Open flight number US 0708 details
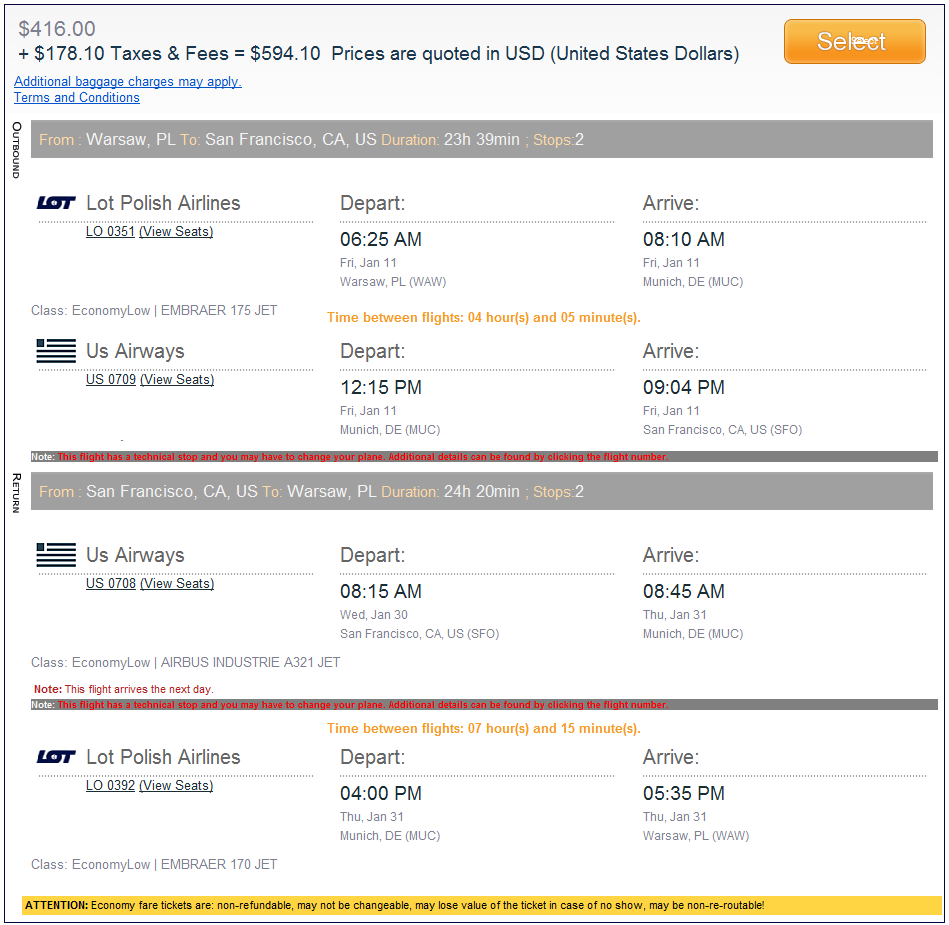Image resolution: width=949 pixels, height=925 pixels. [110, 584]
